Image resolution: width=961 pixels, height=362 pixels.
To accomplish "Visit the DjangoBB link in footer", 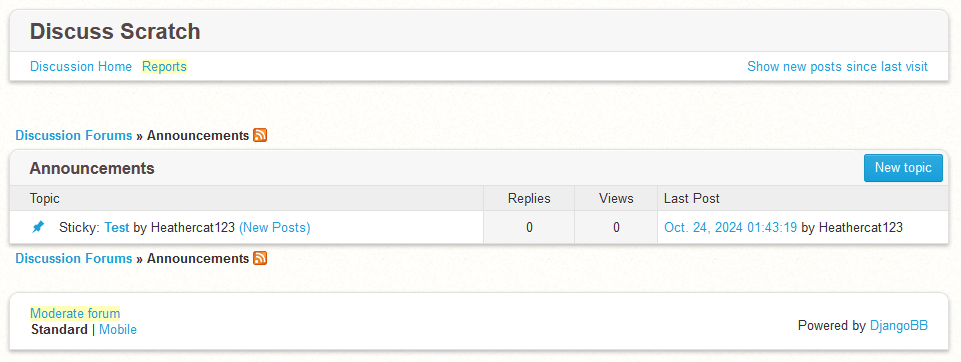I will [x=898, y=326].
